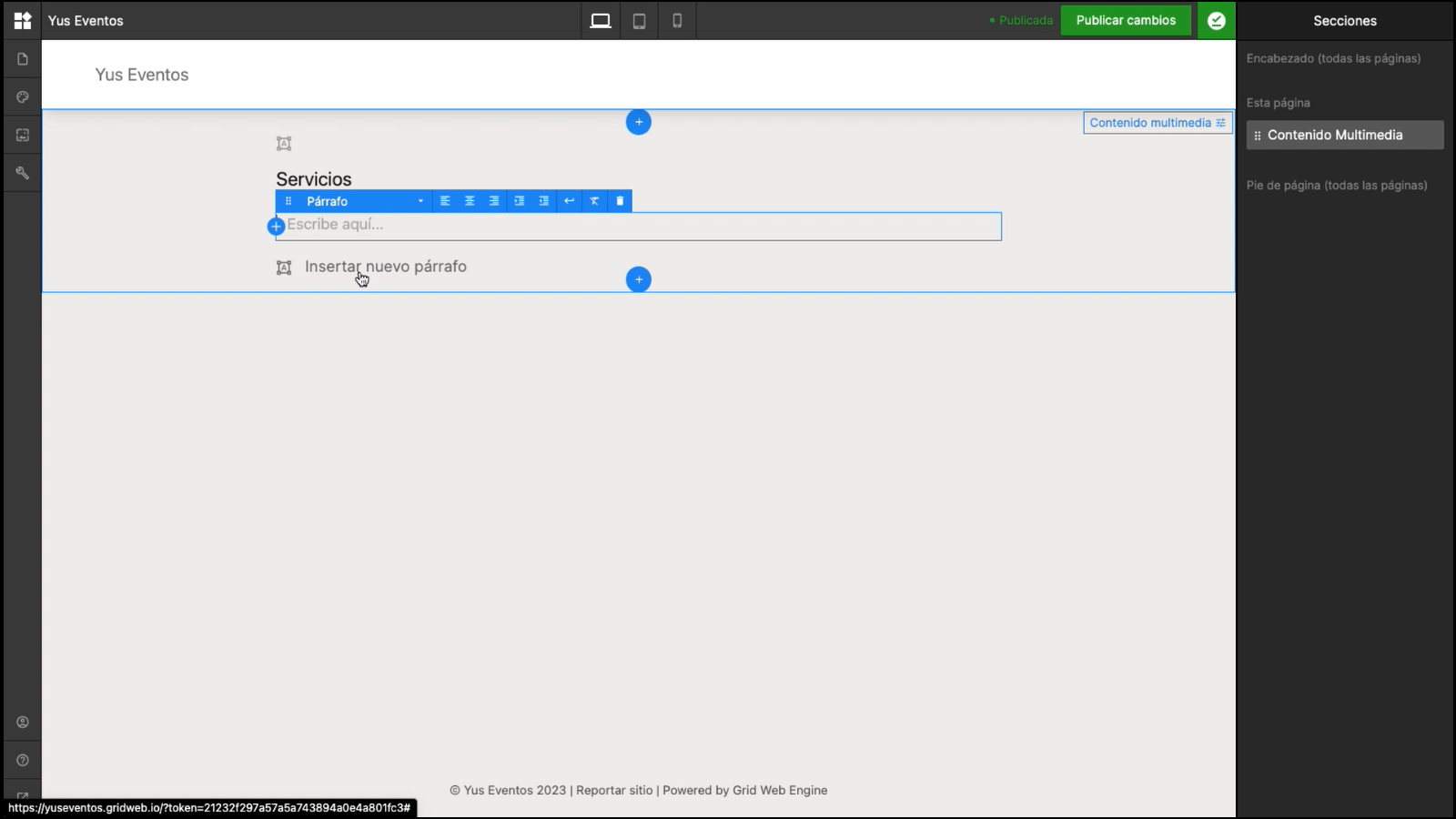Click the Escribe aquí text field

(639, 226)
